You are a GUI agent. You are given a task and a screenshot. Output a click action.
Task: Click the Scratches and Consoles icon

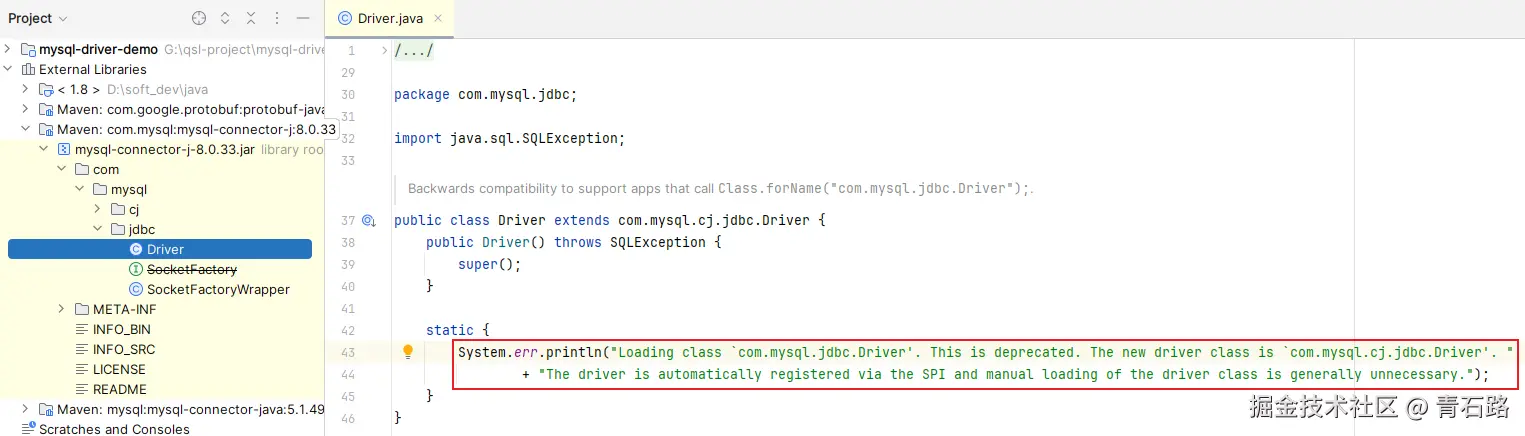point(28,429)
